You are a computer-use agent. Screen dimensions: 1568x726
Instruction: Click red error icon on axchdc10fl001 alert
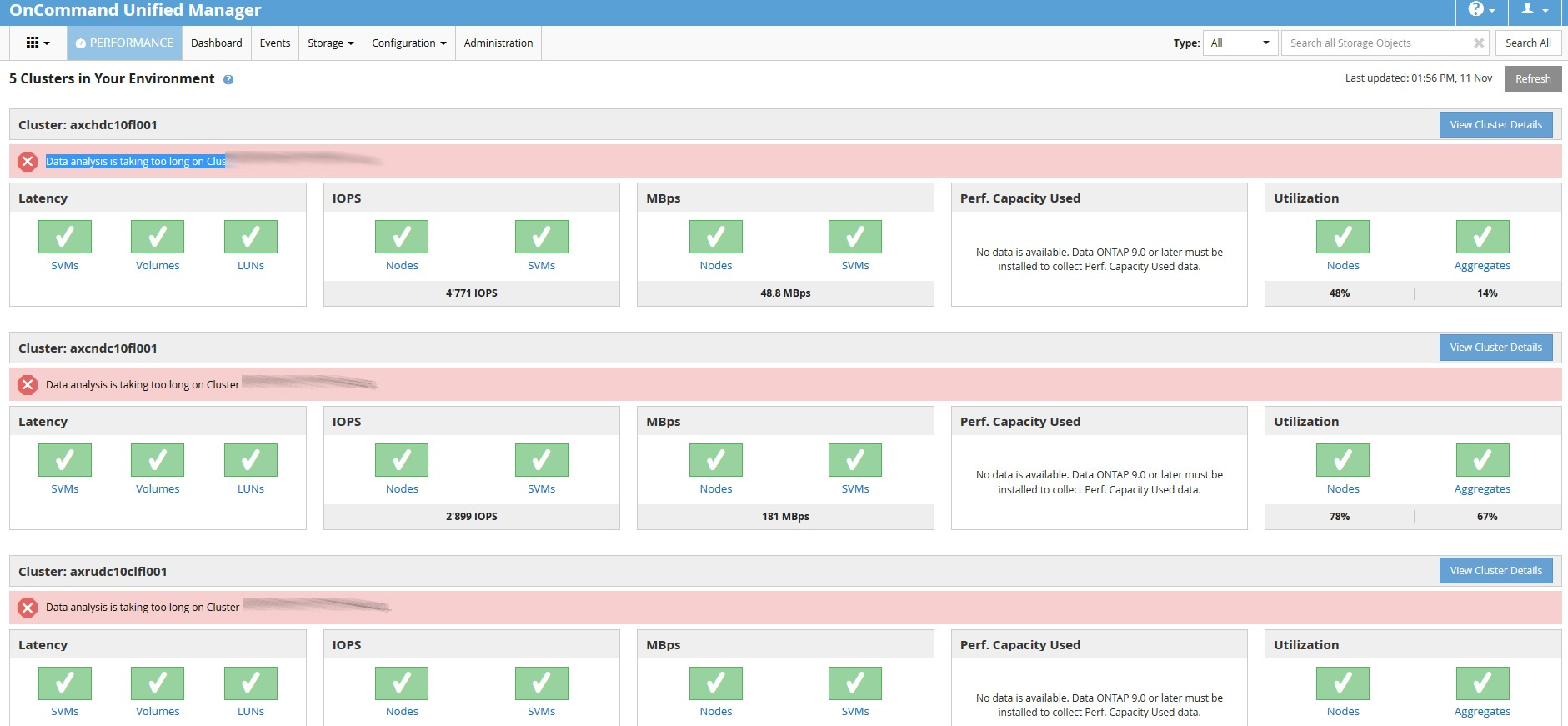pos(28,162)
